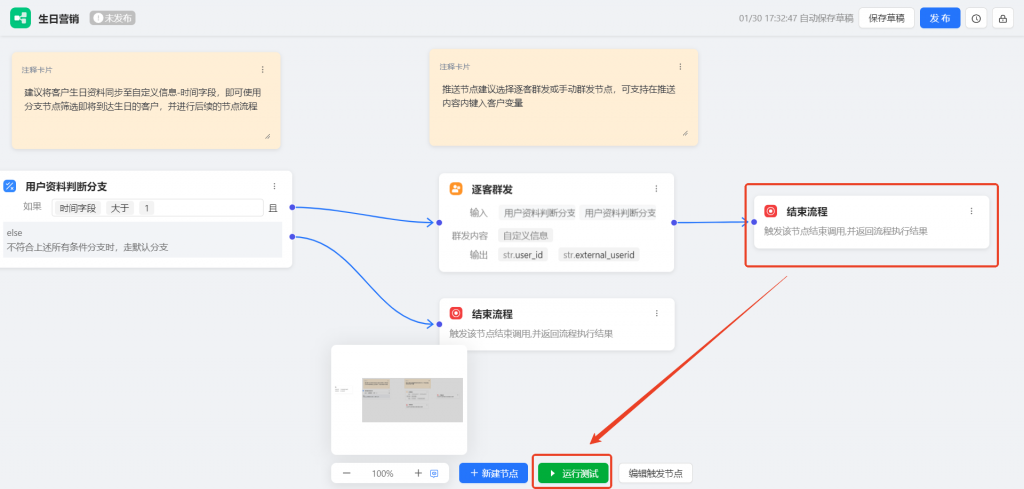The width and height of the screenshot is (1024, 489).
Task: Open three-dot menu of 用户资料判断分支 node
Action: 274,186
